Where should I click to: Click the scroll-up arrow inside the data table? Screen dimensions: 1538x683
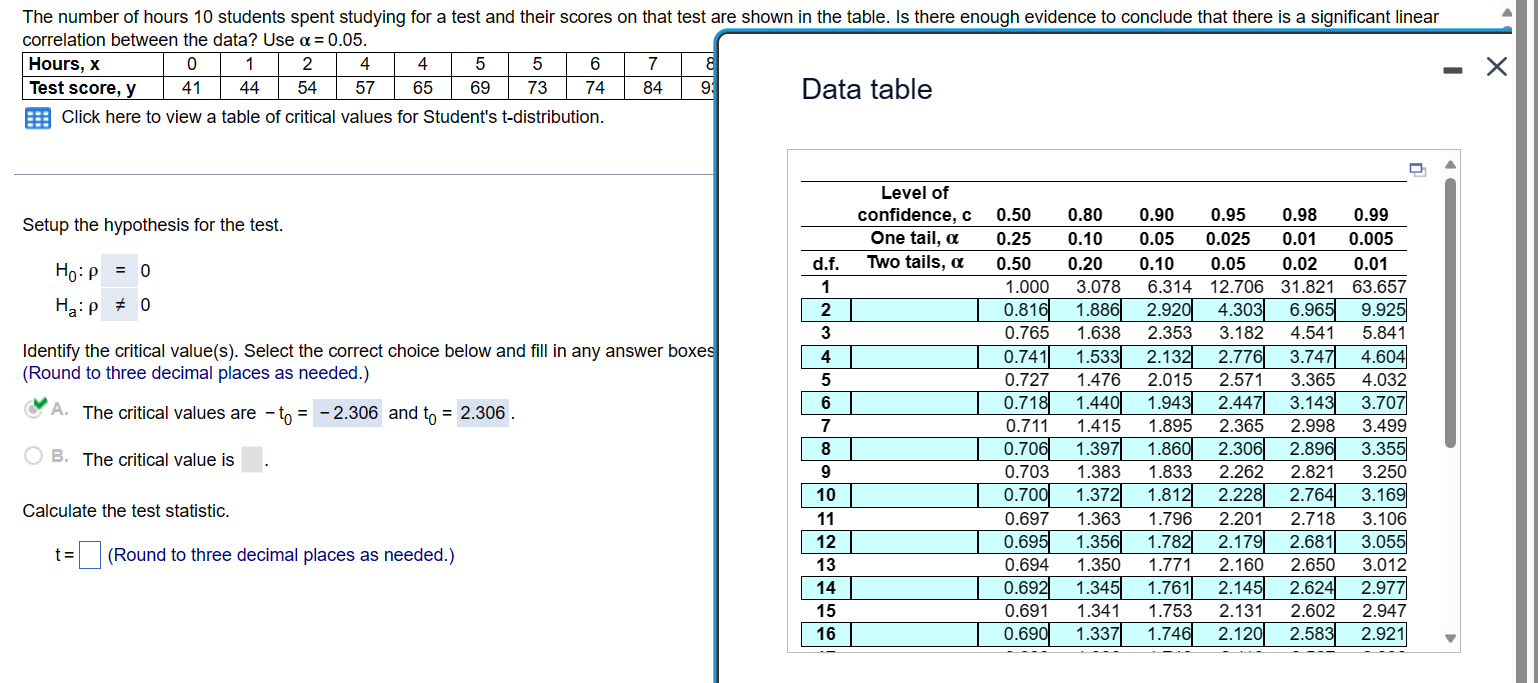coord(1449,164)
